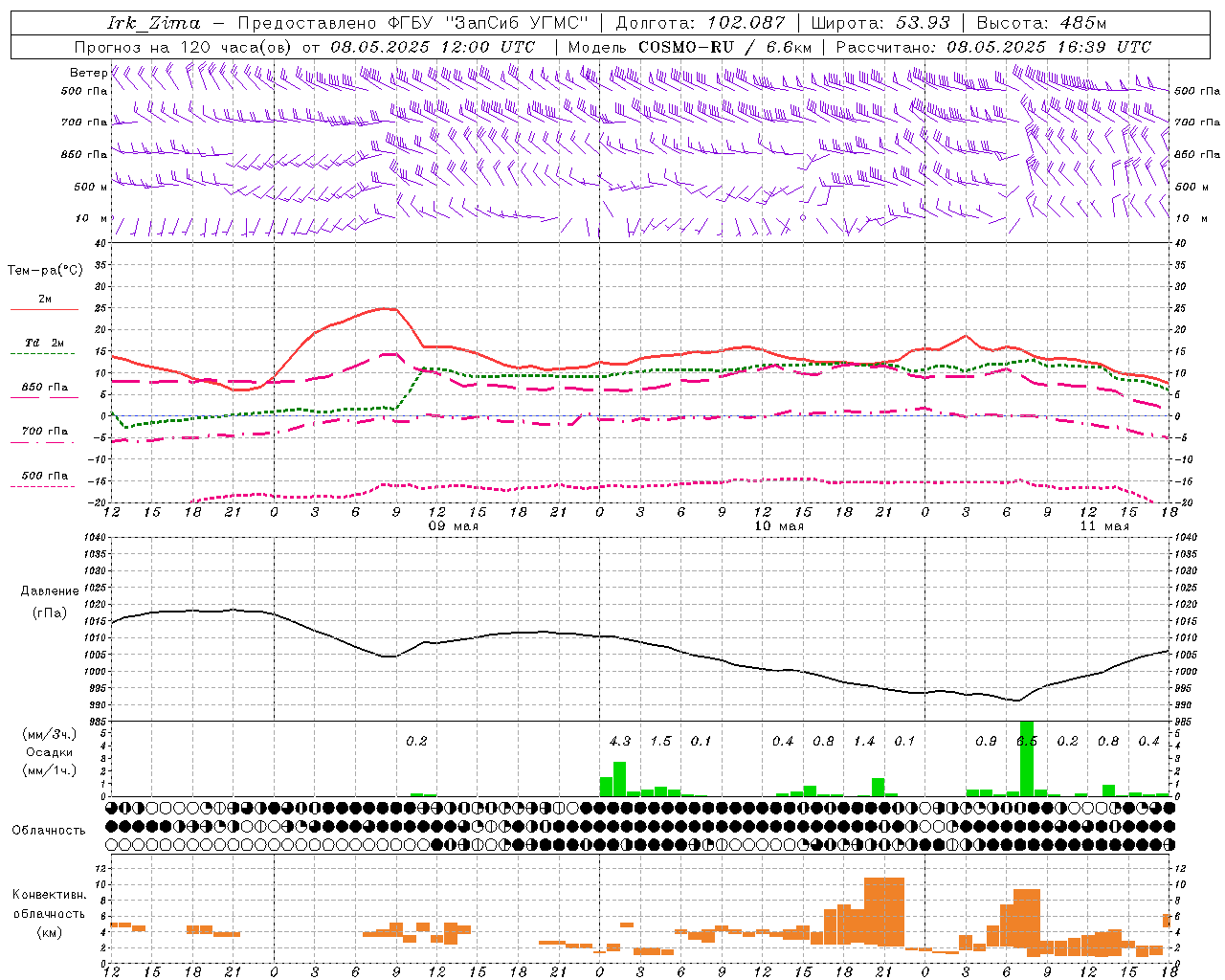Click the calculation time "Рассчитано: 08.05.2025 16:39 UTC"
Image resolution: width=1225 pixels, height=980 pixels.
(993, 47)
